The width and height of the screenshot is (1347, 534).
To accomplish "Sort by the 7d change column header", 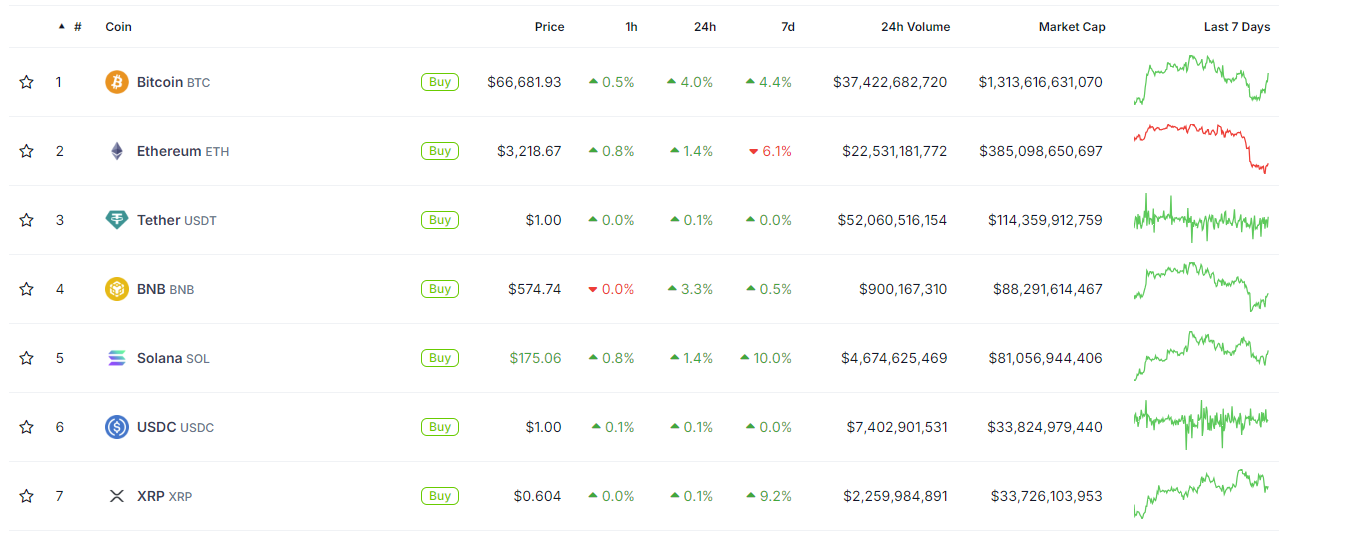I will (x=788, y=27).
